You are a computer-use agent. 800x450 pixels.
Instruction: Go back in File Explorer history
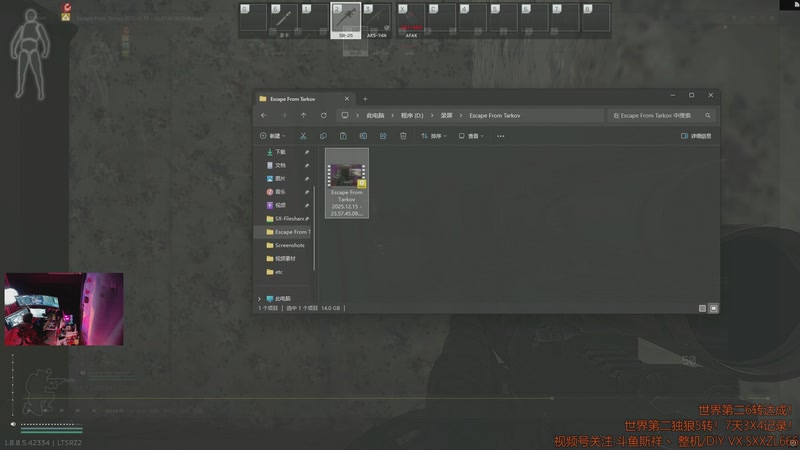[x=263, y=115]
